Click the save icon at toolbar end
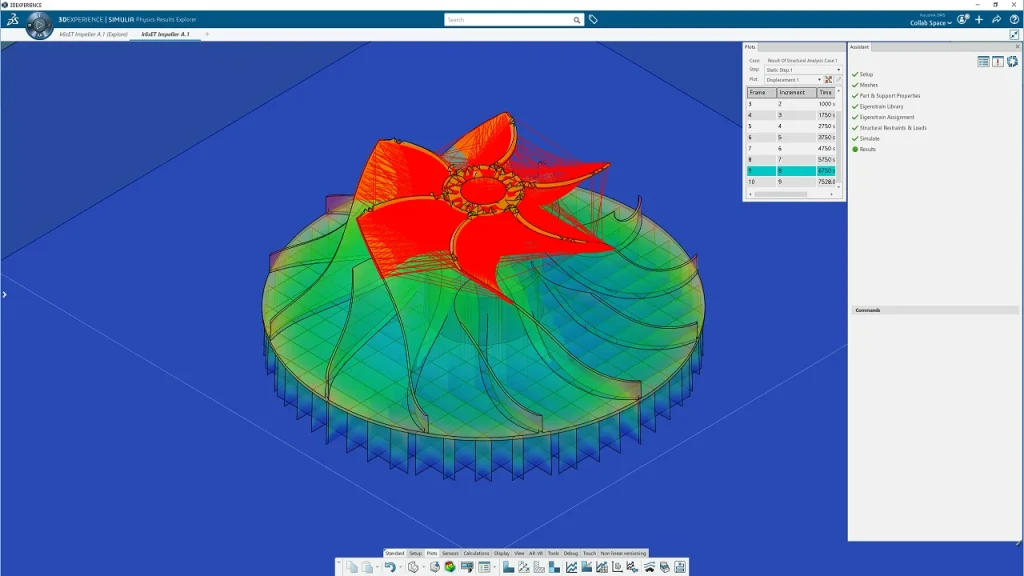Image resolution: width=1024 pixels, height=576 pixels. tap(680, 567)
